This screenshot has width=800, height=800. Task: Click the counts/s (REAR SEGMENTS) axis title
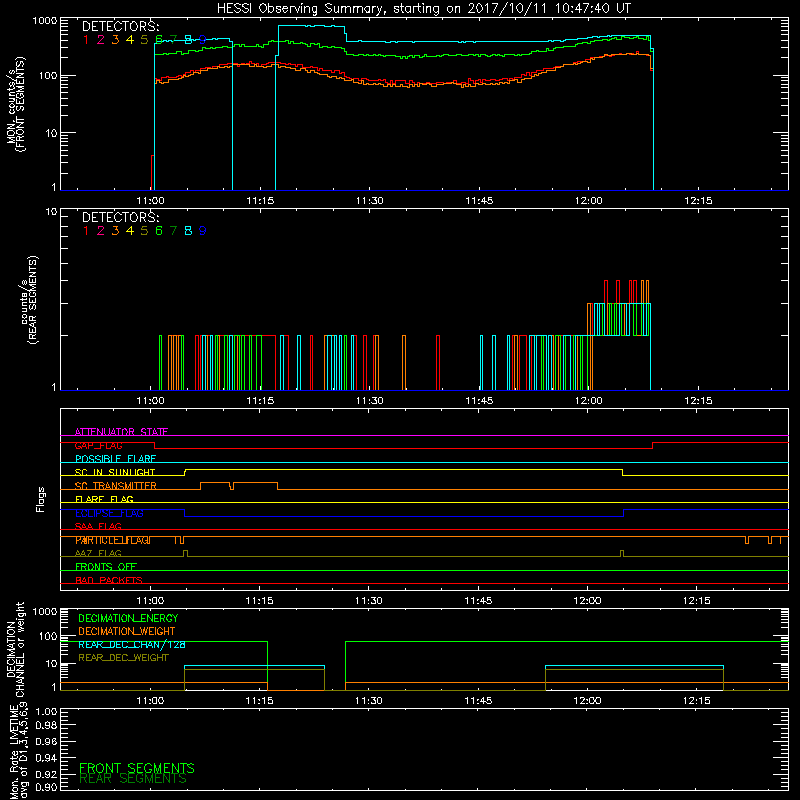pos(29,301)
